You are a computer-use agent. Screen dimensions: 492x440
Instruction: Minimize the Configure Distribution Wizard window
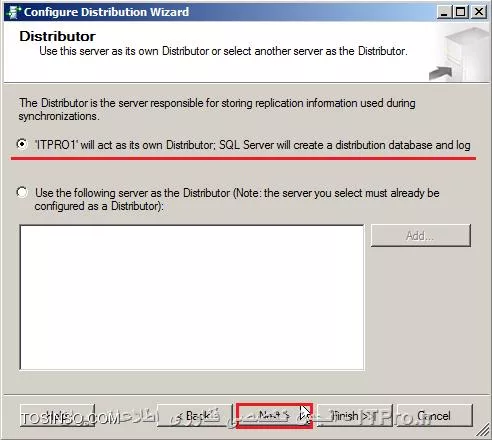point(444,12)
